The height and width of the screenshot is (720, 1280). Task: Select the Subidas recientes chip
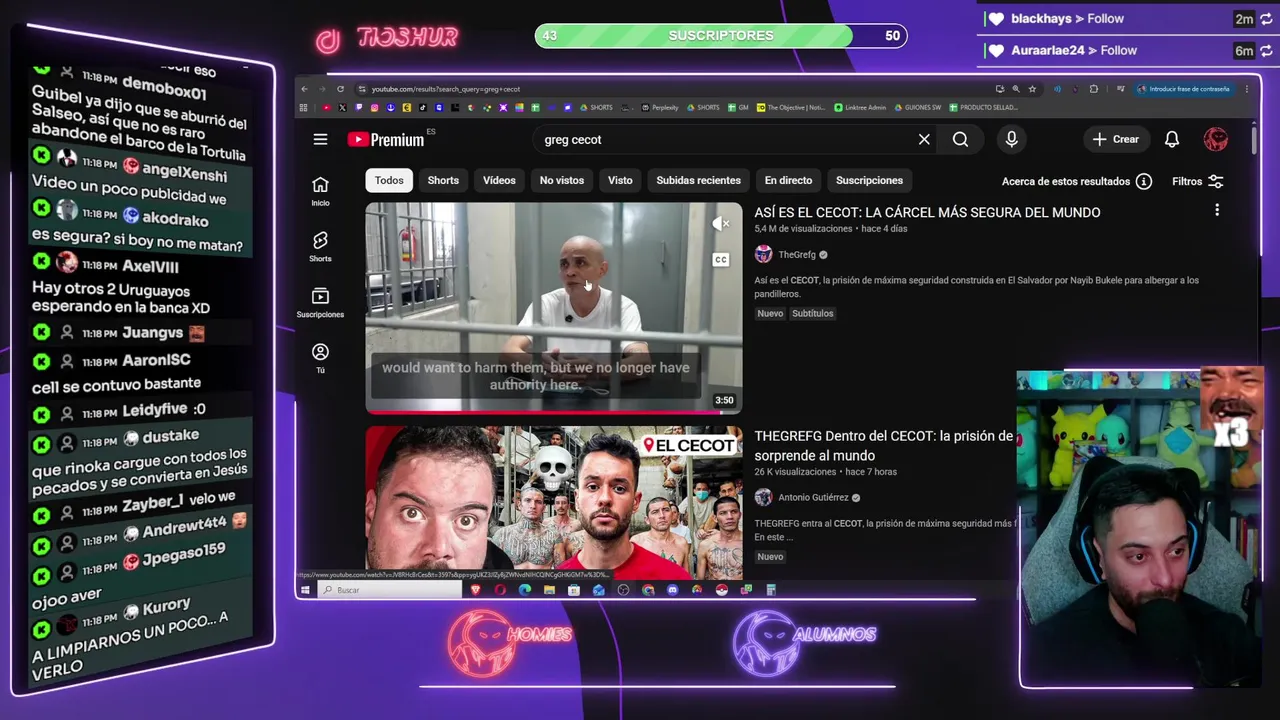point(698,180)
